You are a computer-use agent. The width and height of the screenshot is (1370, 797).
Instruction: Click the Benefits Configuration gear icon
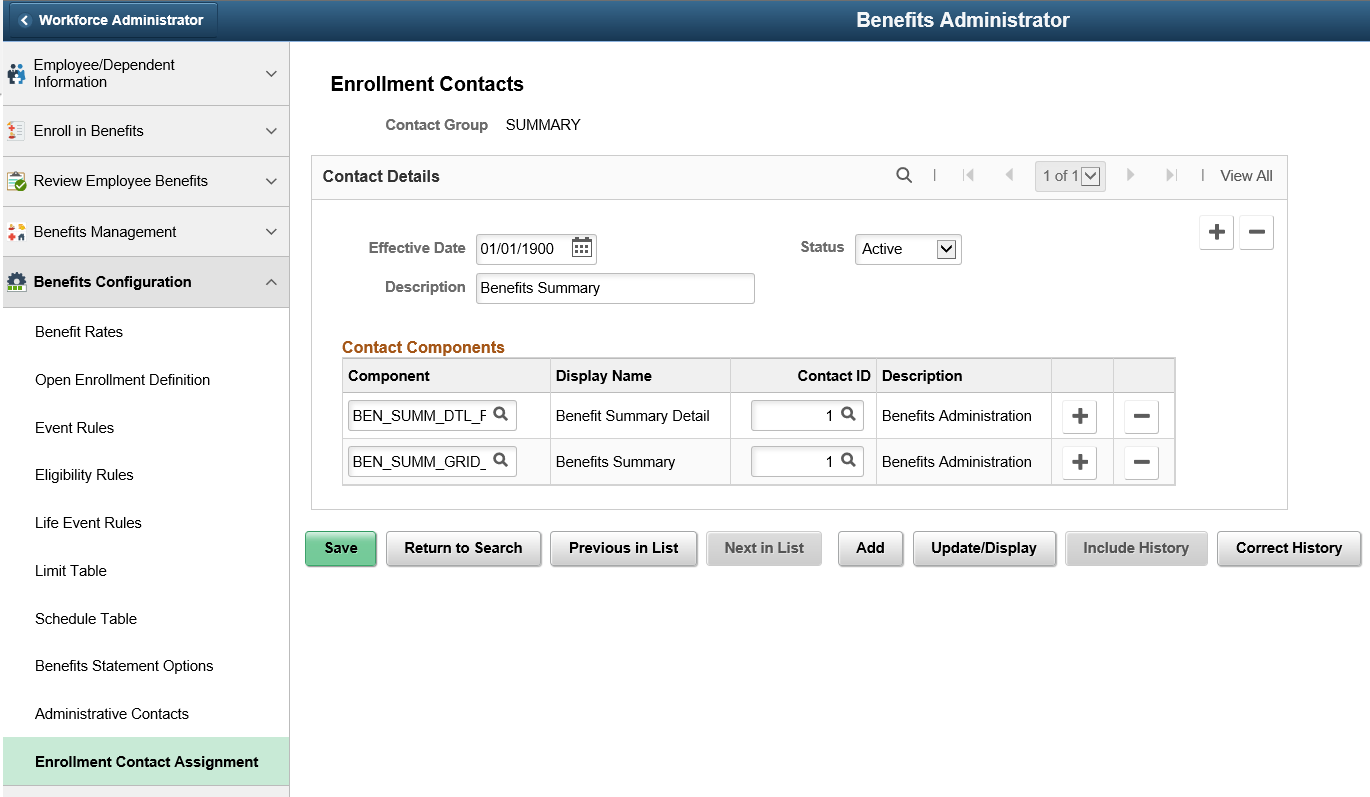16,282
